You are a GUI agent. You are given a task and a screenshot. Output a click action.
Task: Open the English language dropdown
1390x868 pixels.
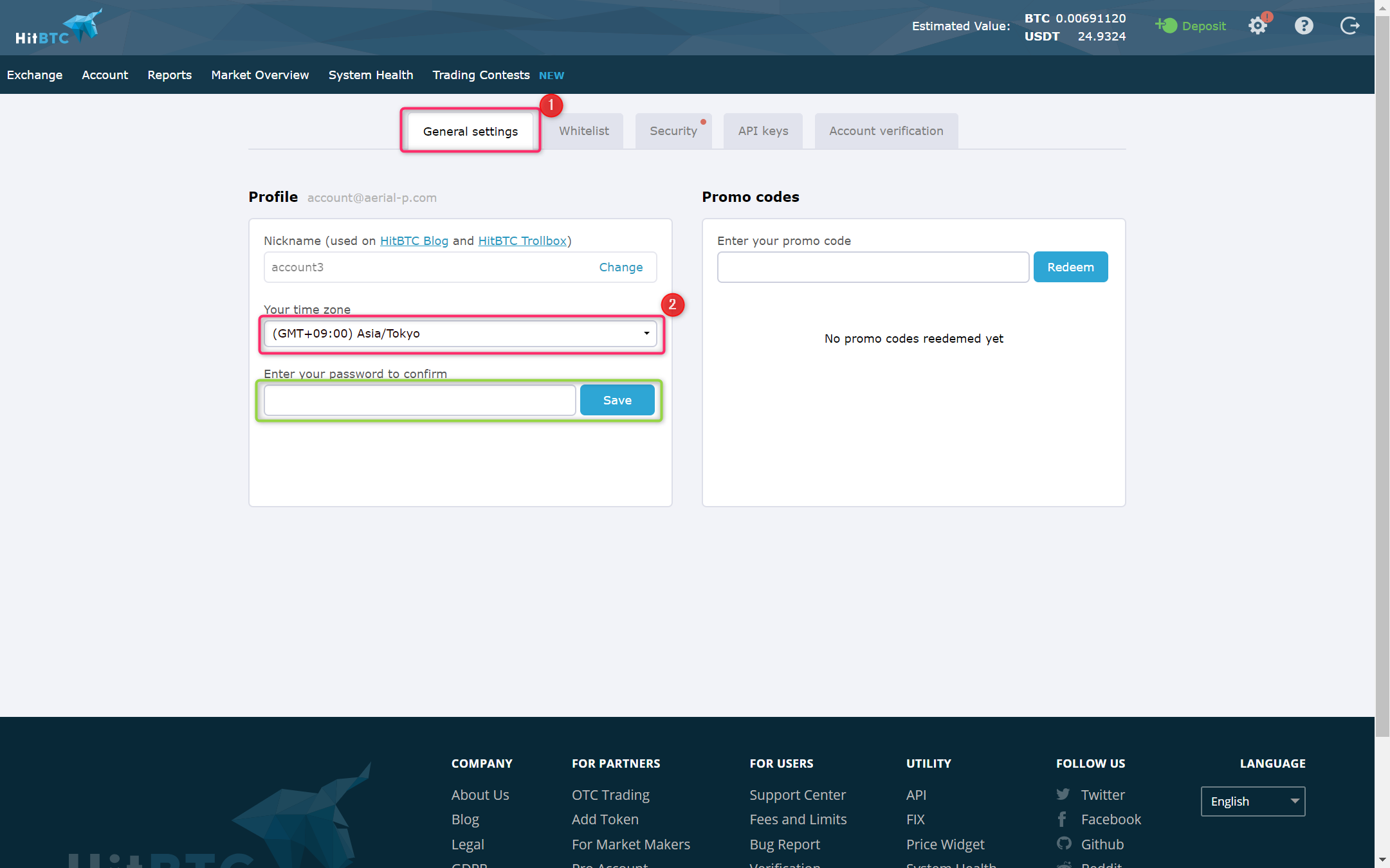(x=1253, y=801)
